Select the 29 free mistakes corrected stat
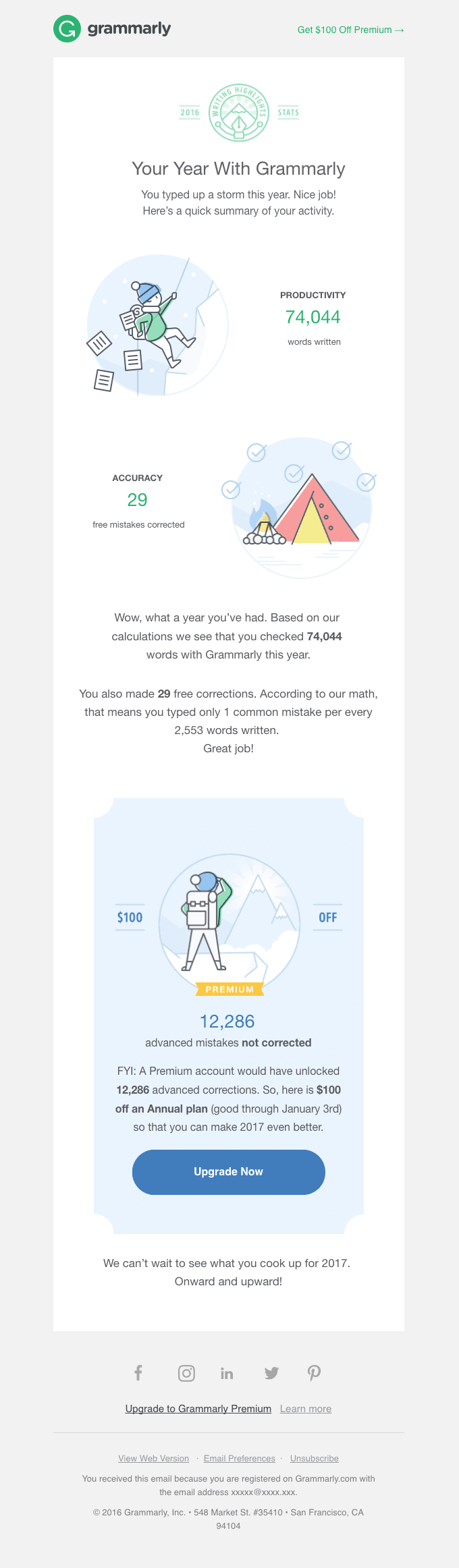 pos(138,500)
